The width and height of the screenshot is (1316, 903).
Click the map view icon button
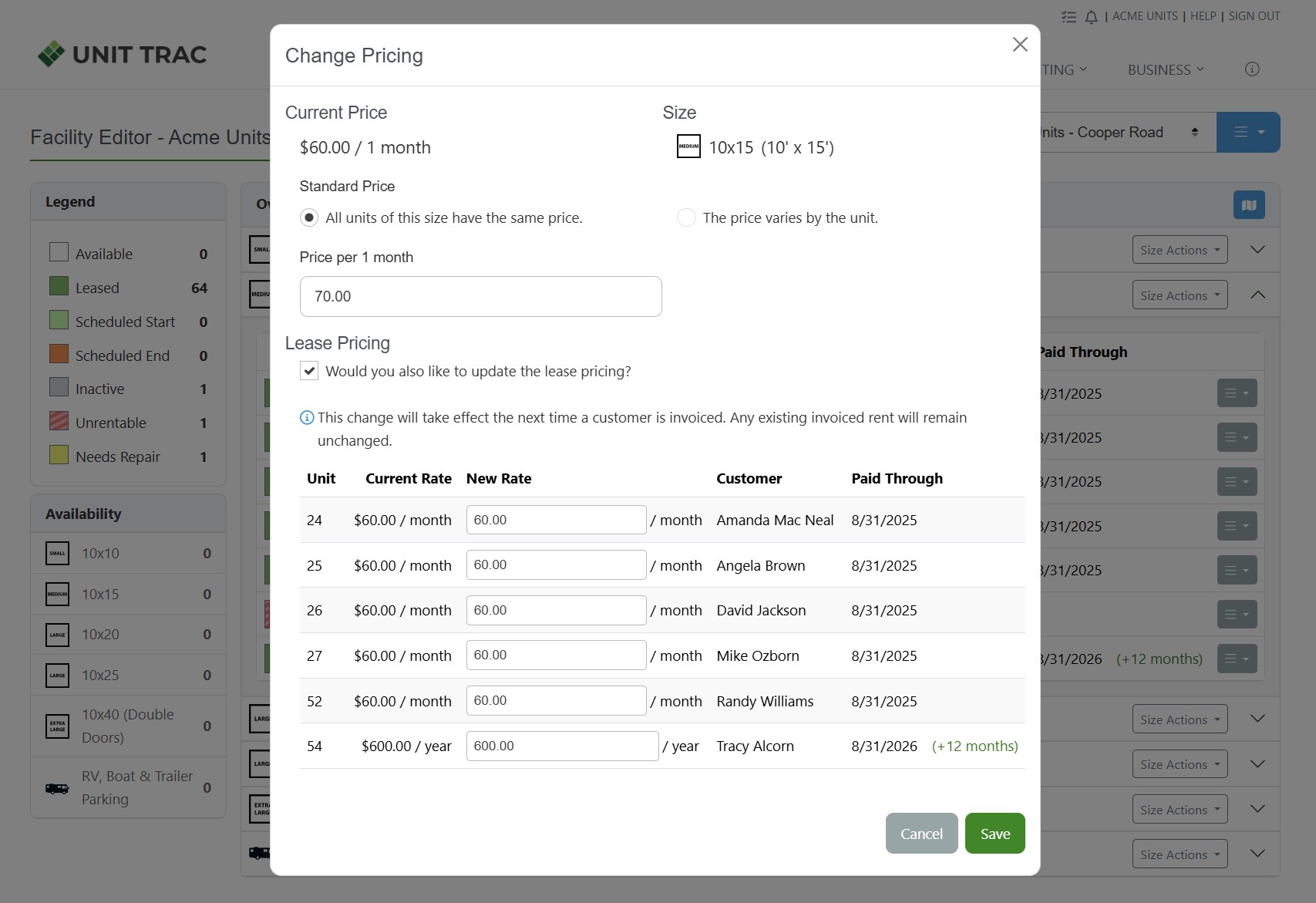(x=1249, y=205)
